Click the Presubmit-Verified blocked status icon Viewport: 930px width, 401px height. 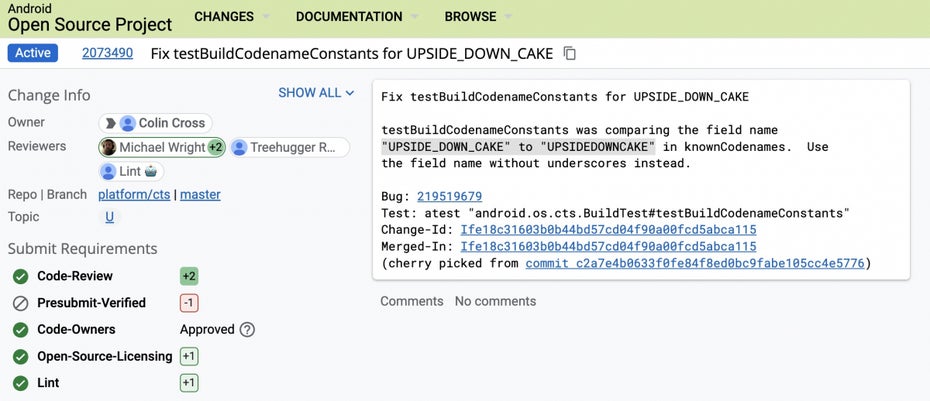pos(21,303)
